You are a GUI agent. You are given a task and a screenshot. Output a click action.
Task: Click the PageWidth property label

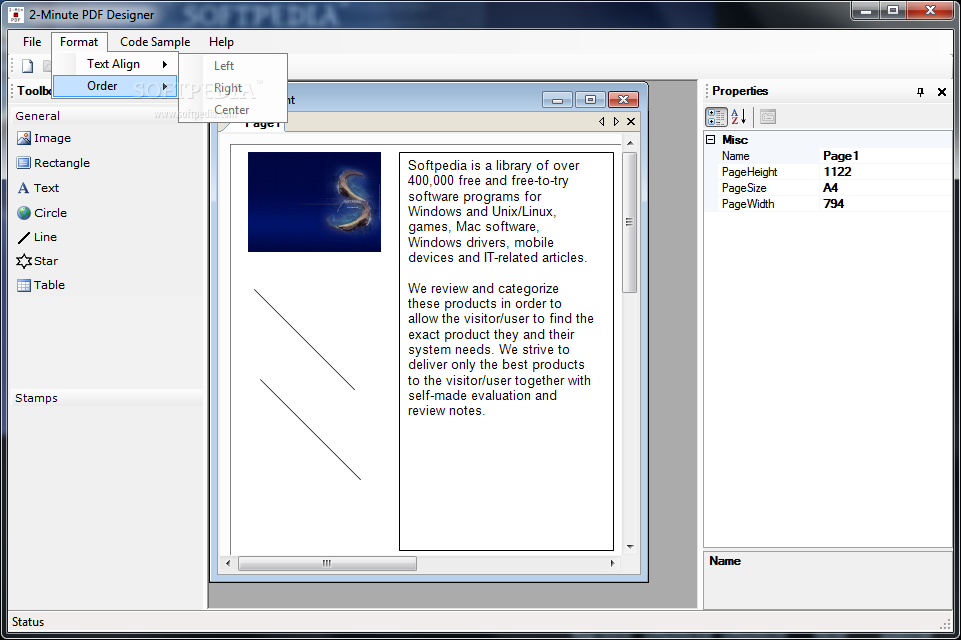coord(748,204)
